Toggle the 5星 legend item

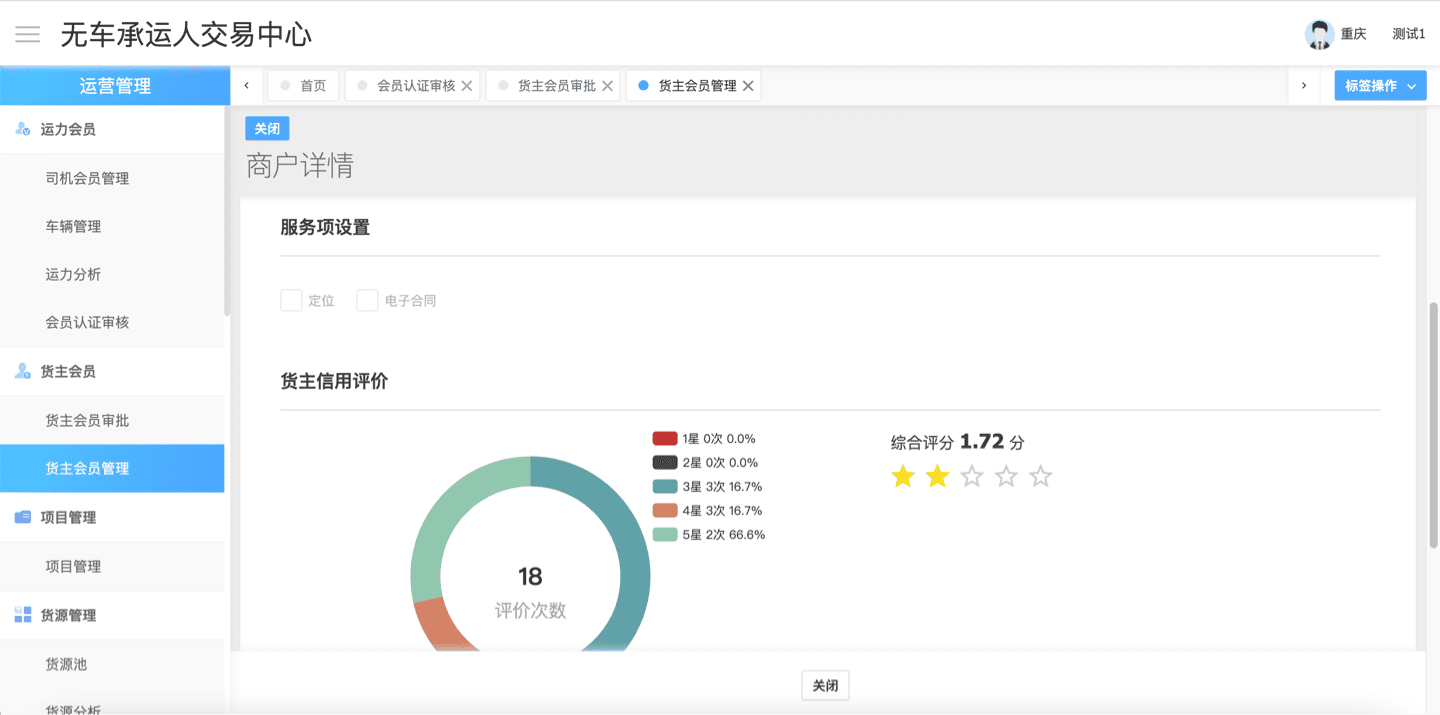click(x=709, y=534)
